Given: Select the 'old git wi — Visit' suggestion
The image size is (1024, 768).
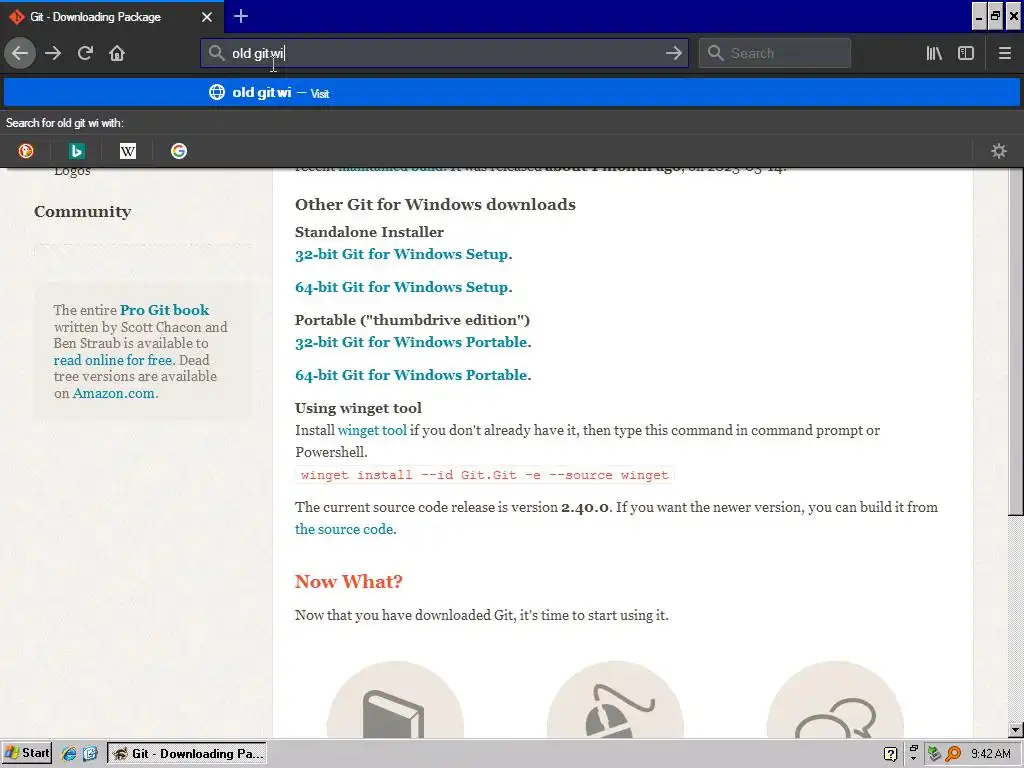Looking at the screenshot, I should coord(512,92).
